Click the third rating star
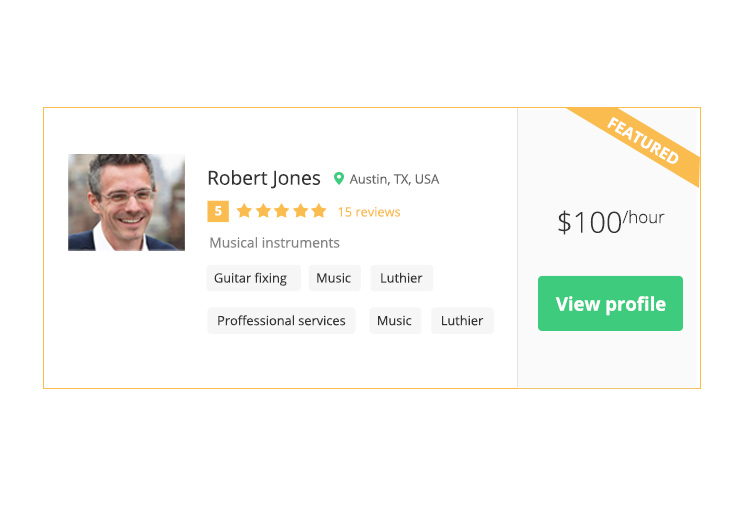 tap(281, 211)
